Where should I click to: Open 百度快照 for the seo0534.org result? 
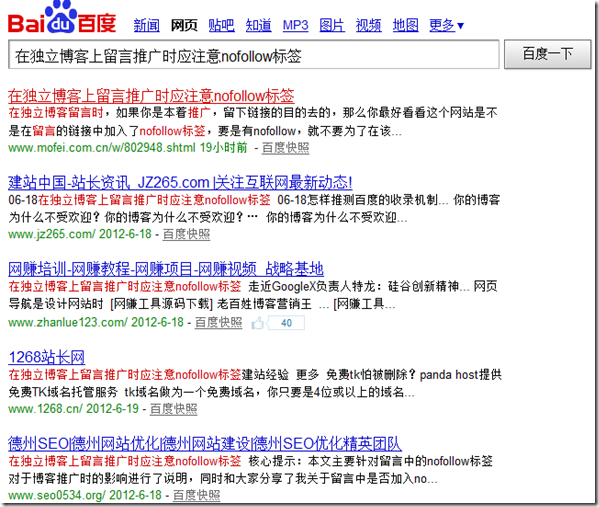196,496
